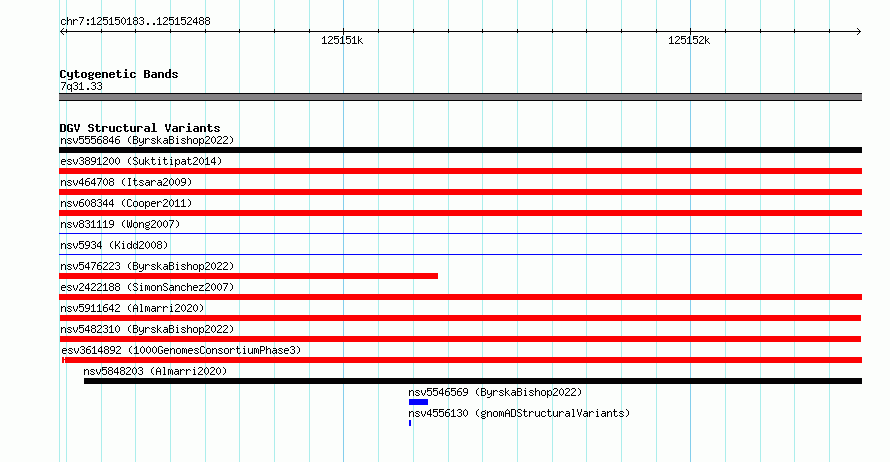Click the red bar for nsv608344
This screenshot has height=462, width=890.
pyautogui.click(x=460, y=213)
